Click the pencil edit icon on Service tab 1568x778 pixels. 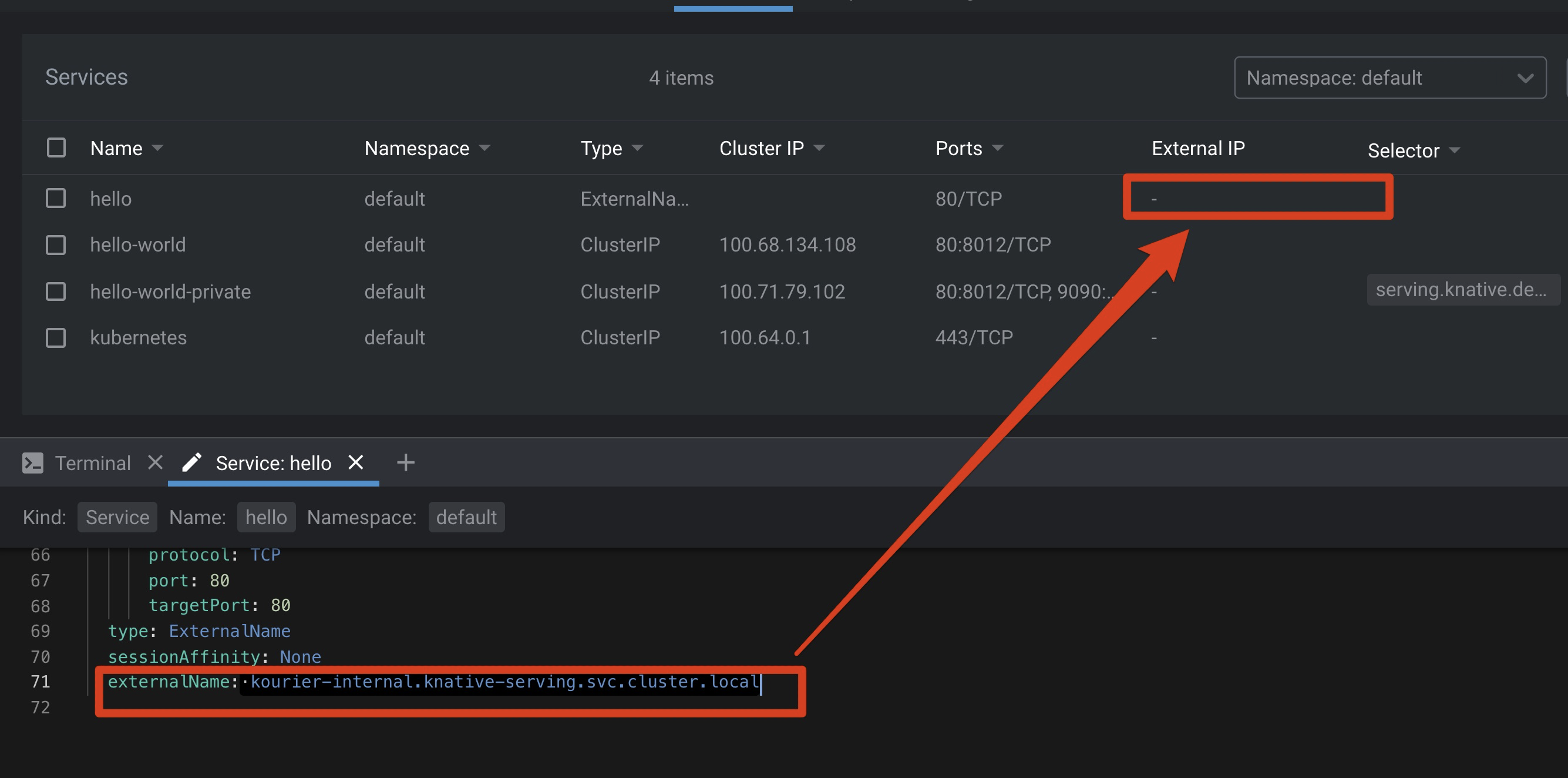tap(191, 462)
